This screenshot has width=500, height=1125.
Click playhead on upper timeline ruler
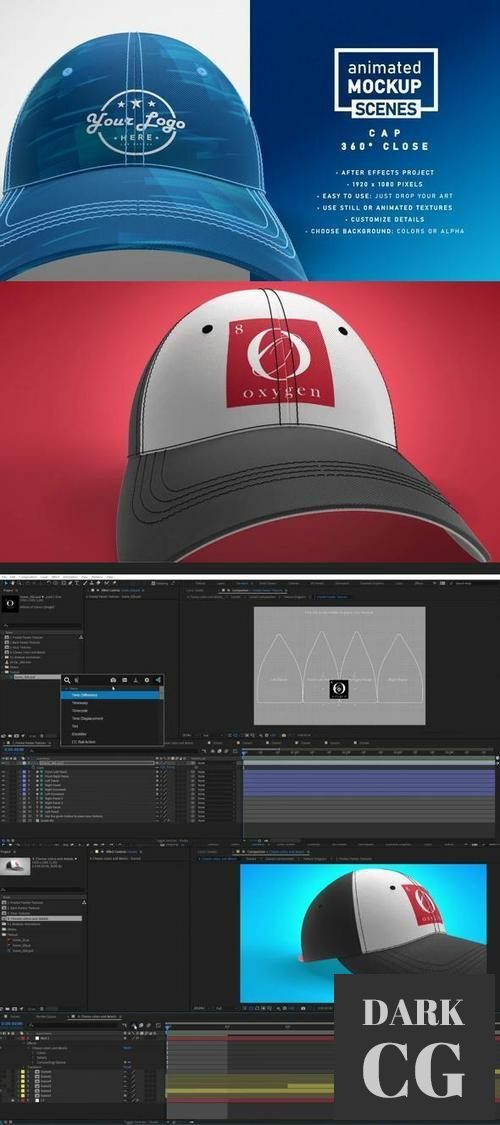pyautogui.click(x=242, y=753)
